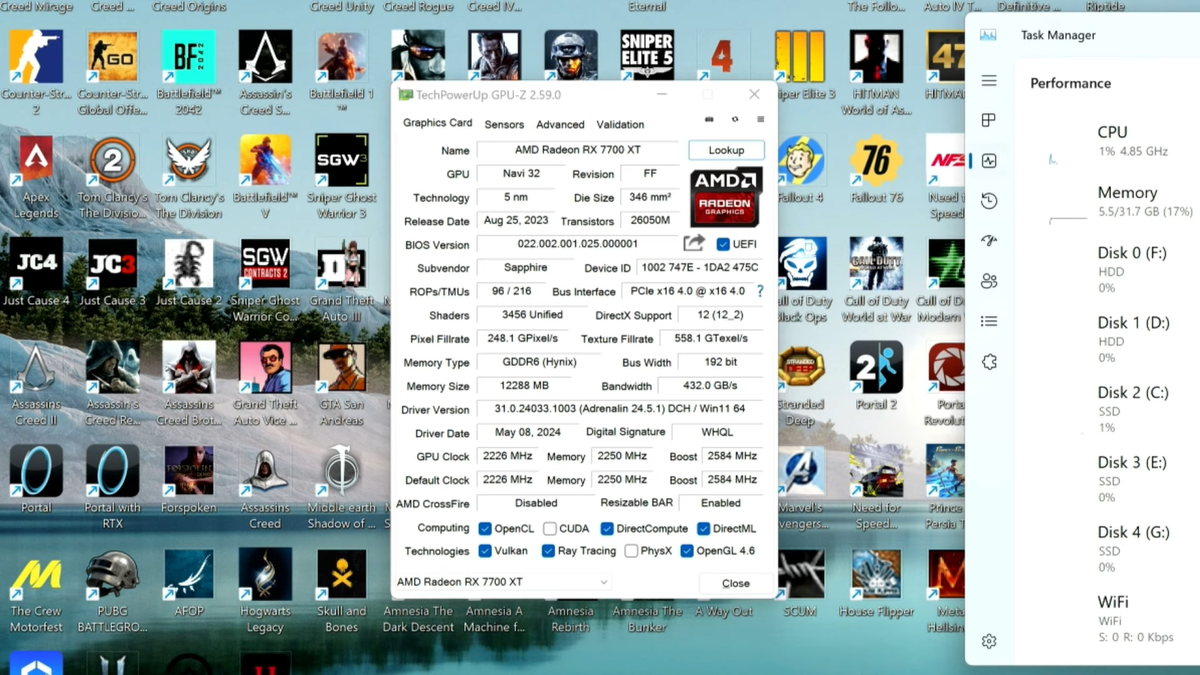This screenshot has height=675, width=1200.
Task: Click Driver Version field value
Action: [x=620, y=409]
